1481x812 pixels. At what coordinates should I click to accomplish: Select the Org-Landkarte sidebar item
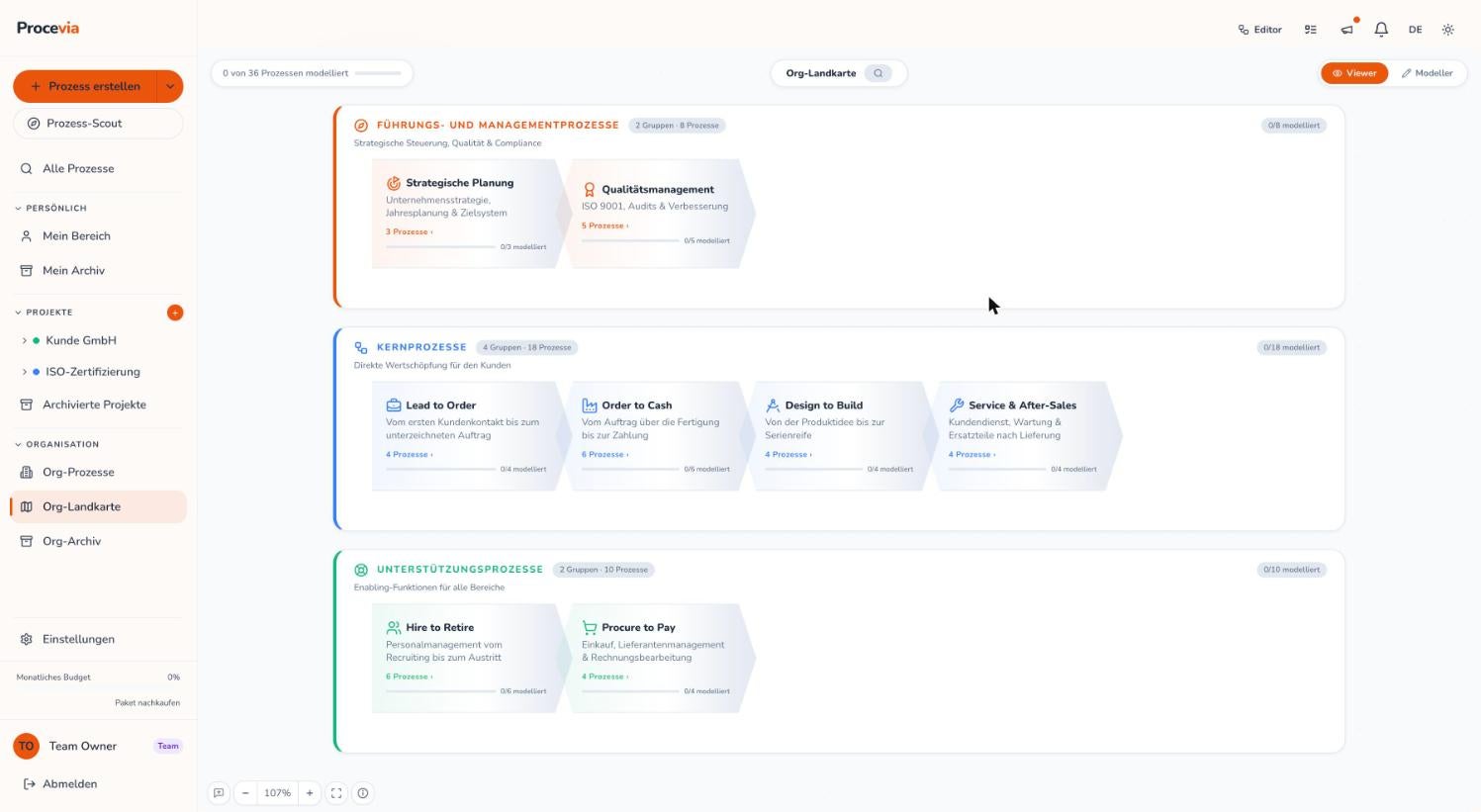[x=98, y=506]
